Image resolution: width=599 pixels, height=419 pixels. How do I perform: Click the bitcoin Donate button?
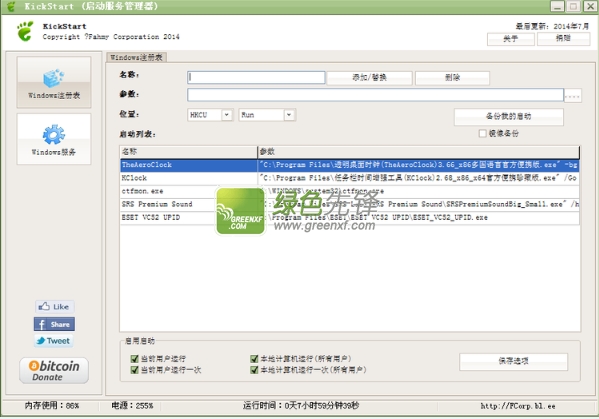tap(54, 370)
